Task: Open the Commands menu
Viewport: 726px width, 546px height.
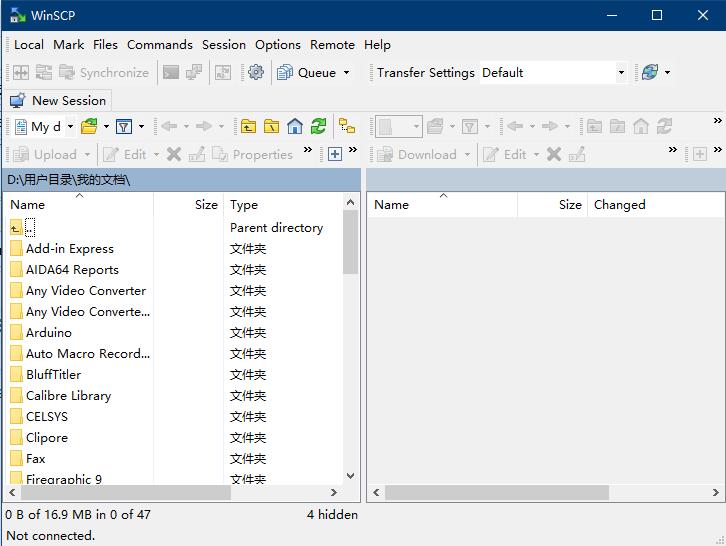Action: click(159, 44)
